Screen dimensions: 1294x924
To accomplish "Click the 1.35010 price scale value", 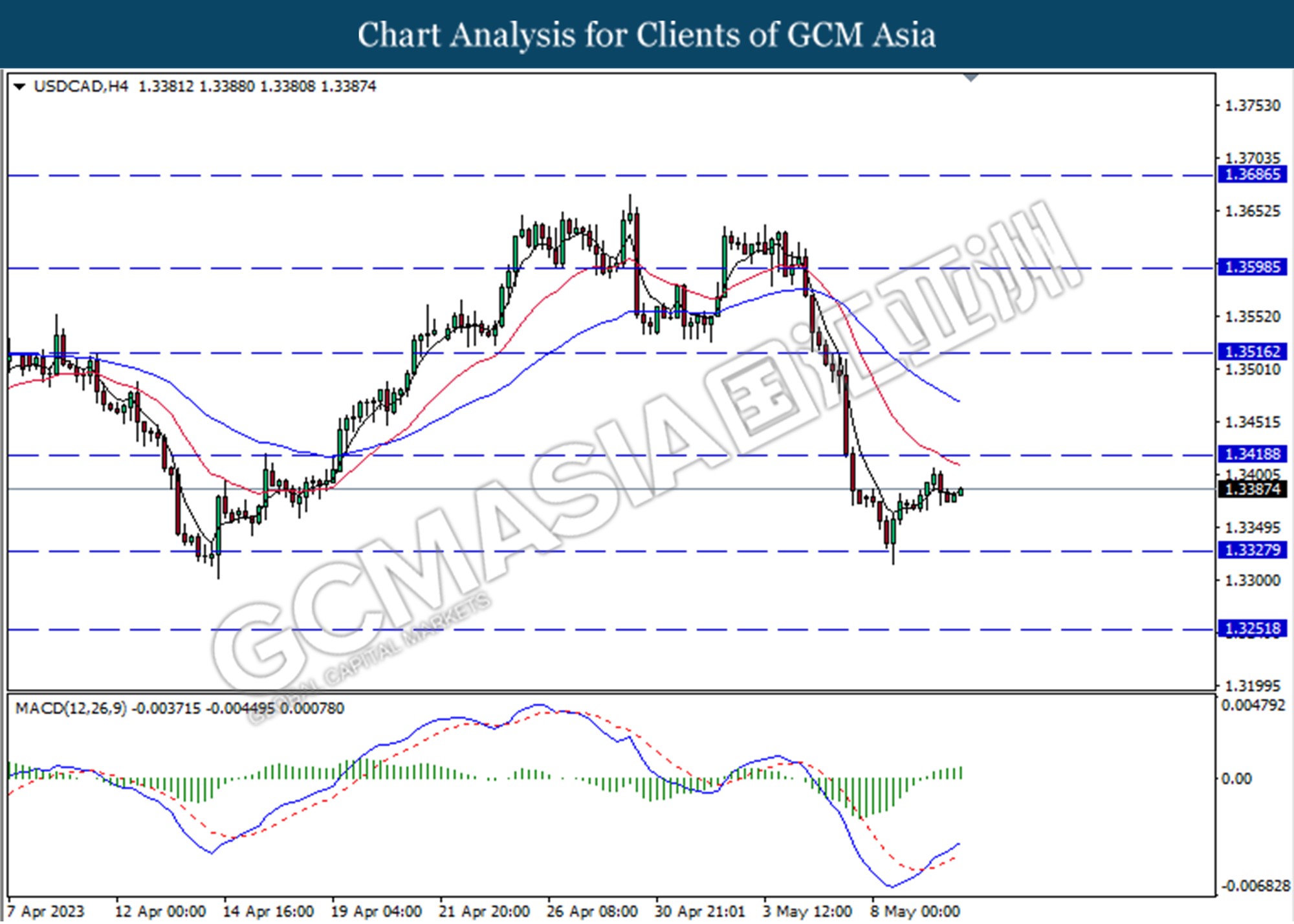I will [x=1253, y=369].
